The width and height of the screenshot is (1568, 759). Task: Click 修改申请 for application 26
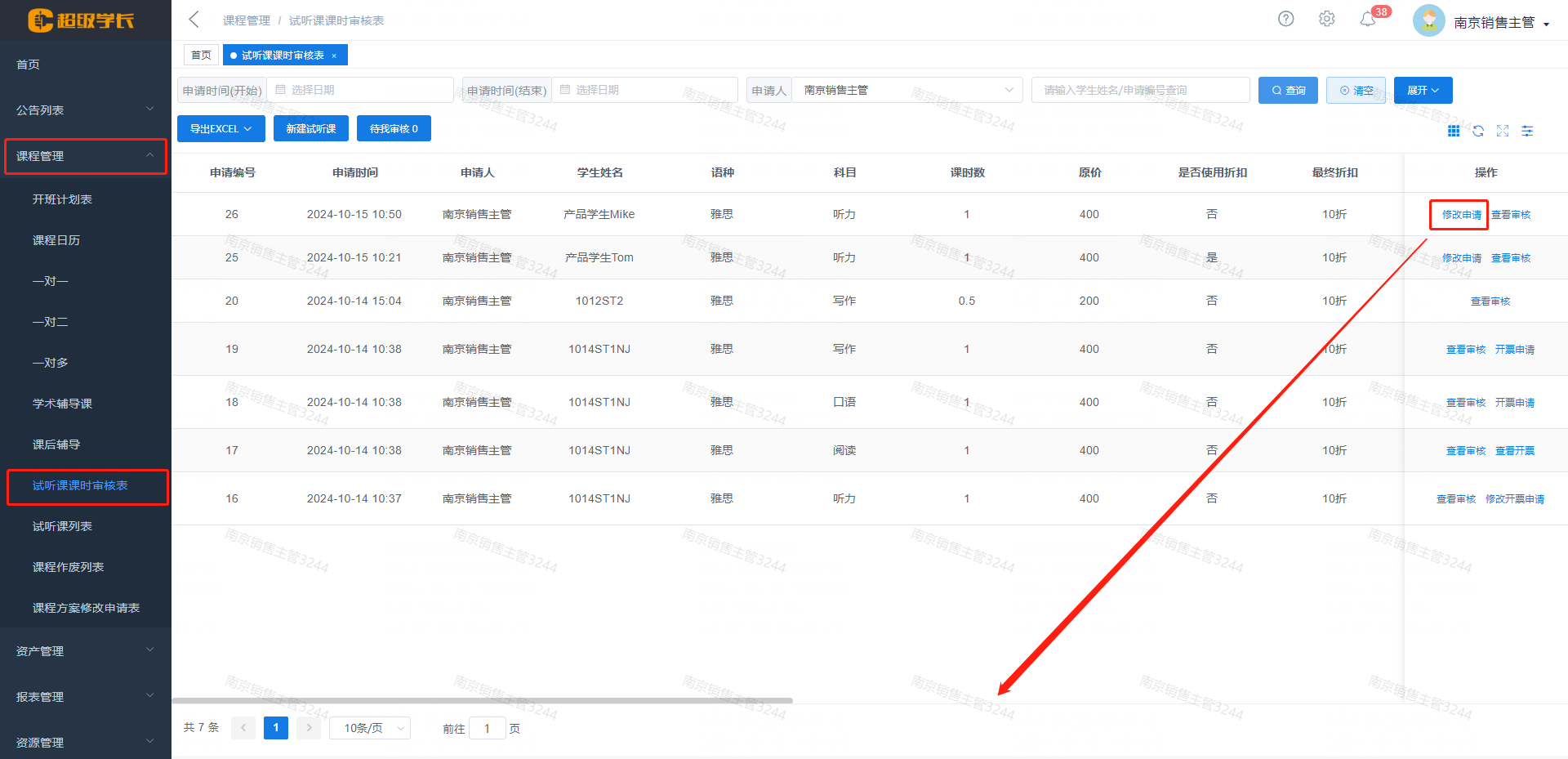[1461, 215]
